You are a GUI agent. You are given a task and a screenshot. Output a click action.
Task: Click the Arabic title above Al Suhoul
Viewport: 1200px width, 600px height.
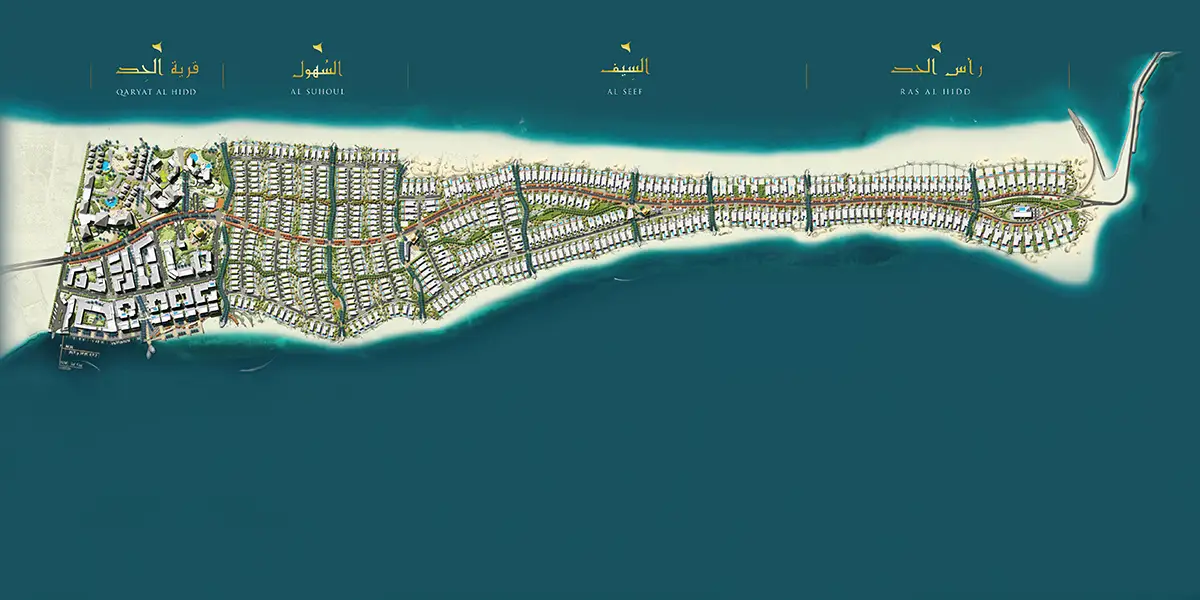pos(317,70)
